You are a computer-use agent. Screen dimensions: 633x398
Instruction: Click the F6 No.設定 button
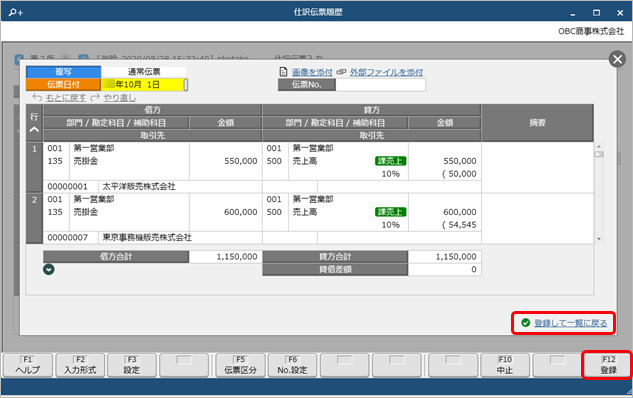(292, 365)
